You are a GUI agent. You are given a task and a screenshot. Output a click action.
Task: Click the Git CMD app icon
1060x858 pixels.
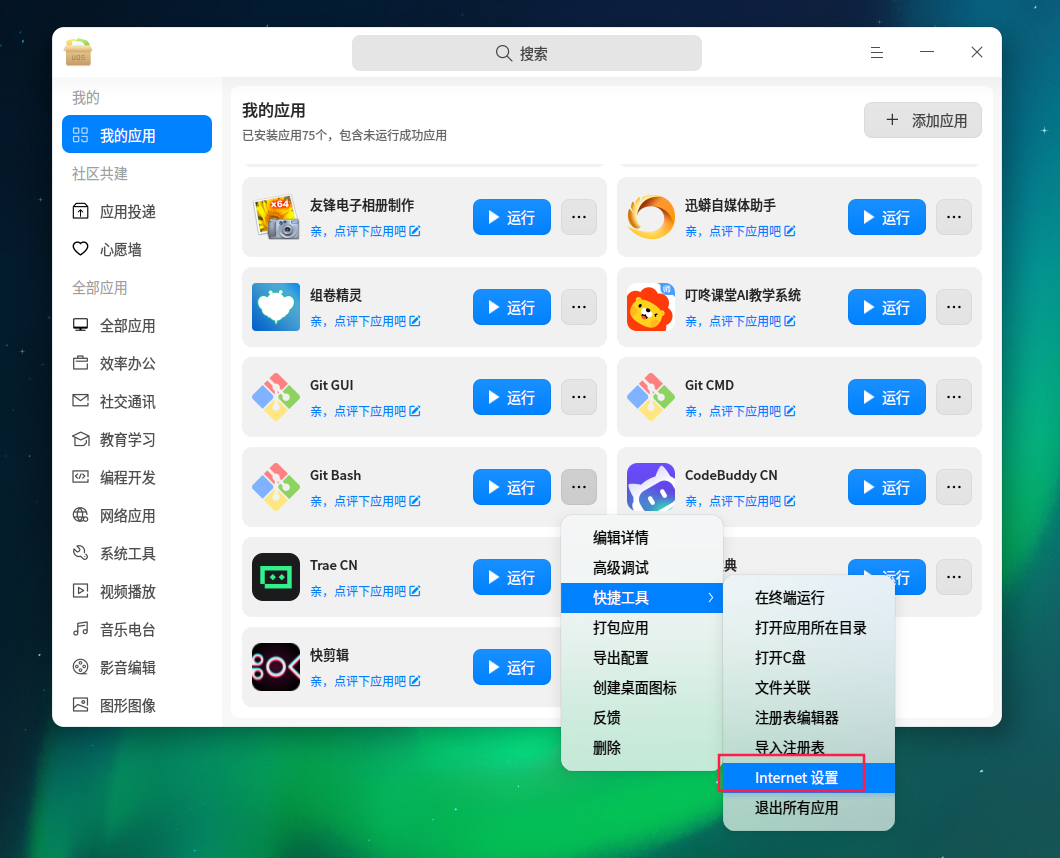tap(651, 397)
